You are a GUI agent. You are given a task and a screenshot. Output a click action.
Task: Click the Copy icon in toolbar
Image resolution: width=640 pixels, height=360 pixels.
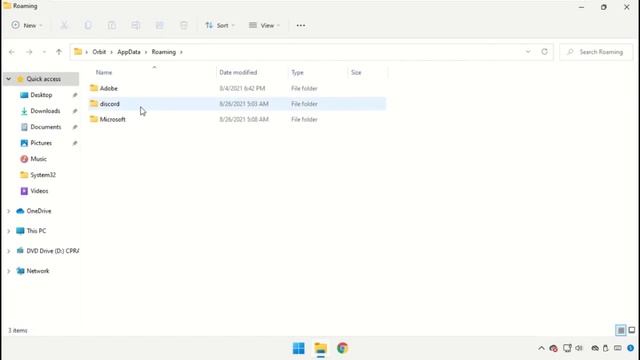(88, 25)
